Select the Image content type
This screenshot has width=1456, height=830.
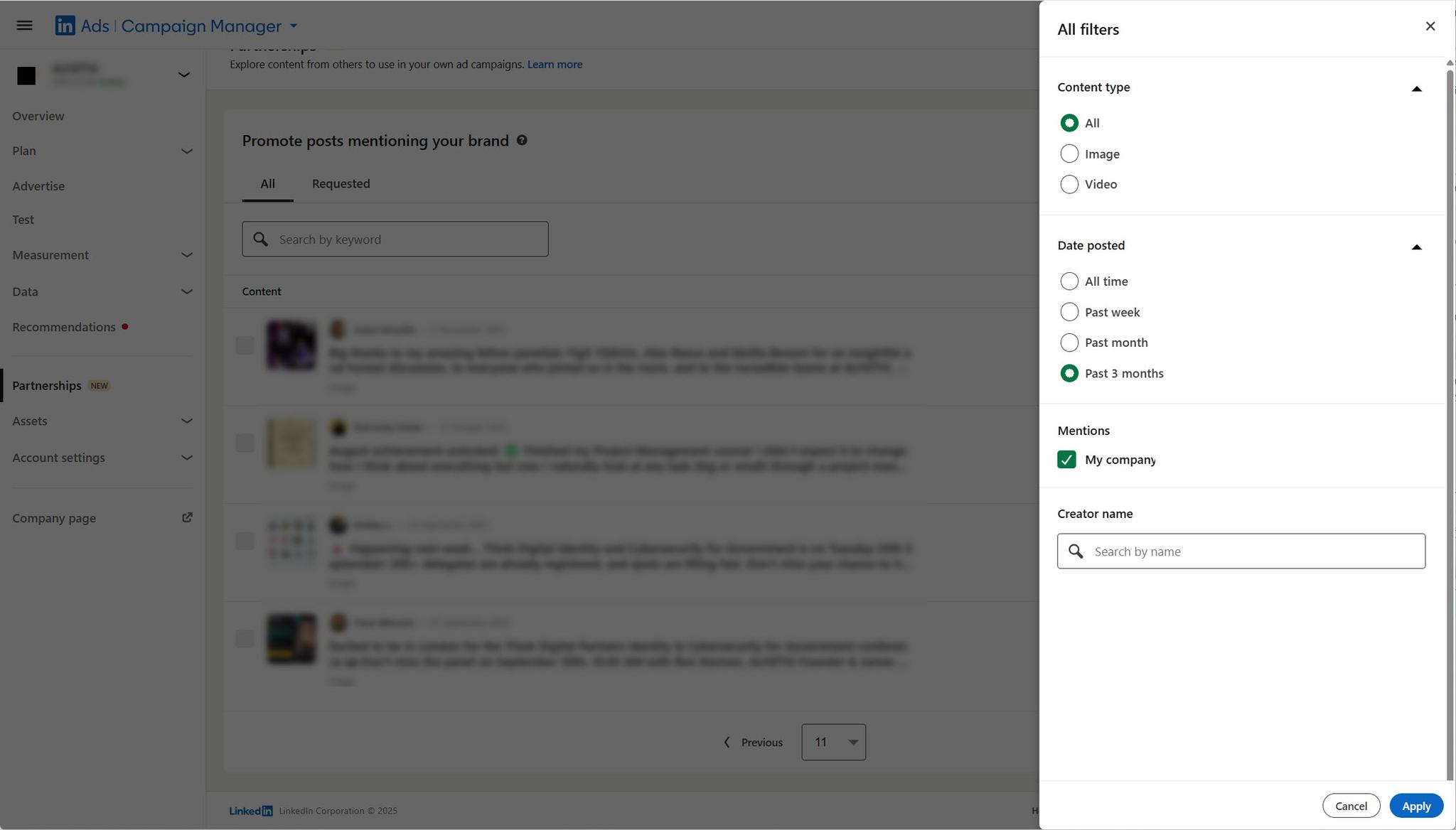(x=1069, y=153)
